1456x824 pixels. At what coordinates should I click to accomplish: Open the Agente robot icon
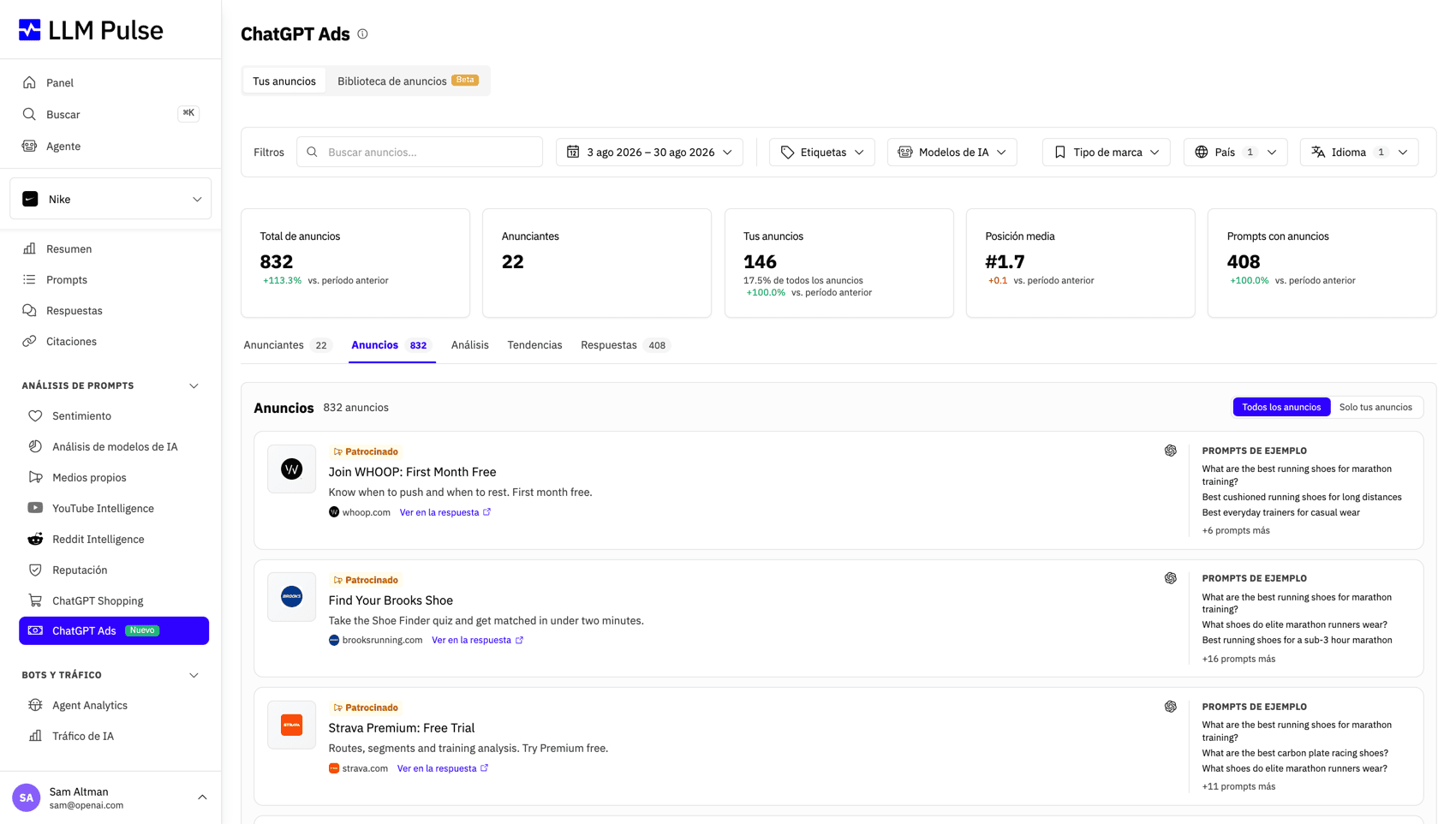29,146
